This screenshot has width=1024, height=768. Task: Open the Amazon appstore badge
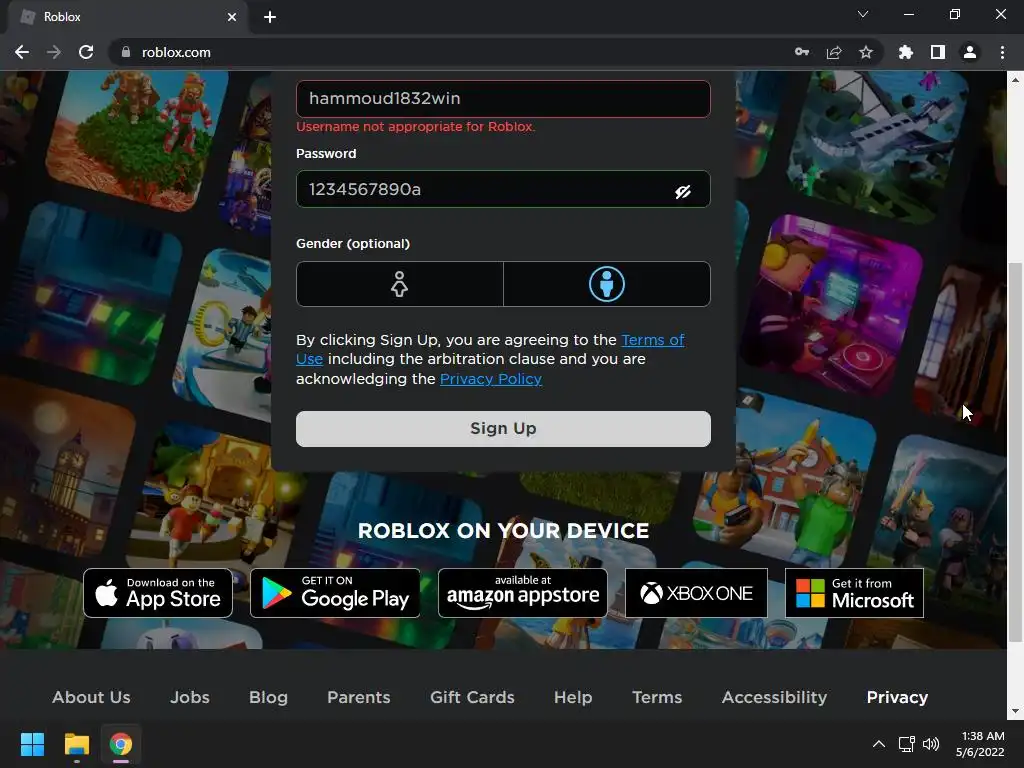coord(523,593)
